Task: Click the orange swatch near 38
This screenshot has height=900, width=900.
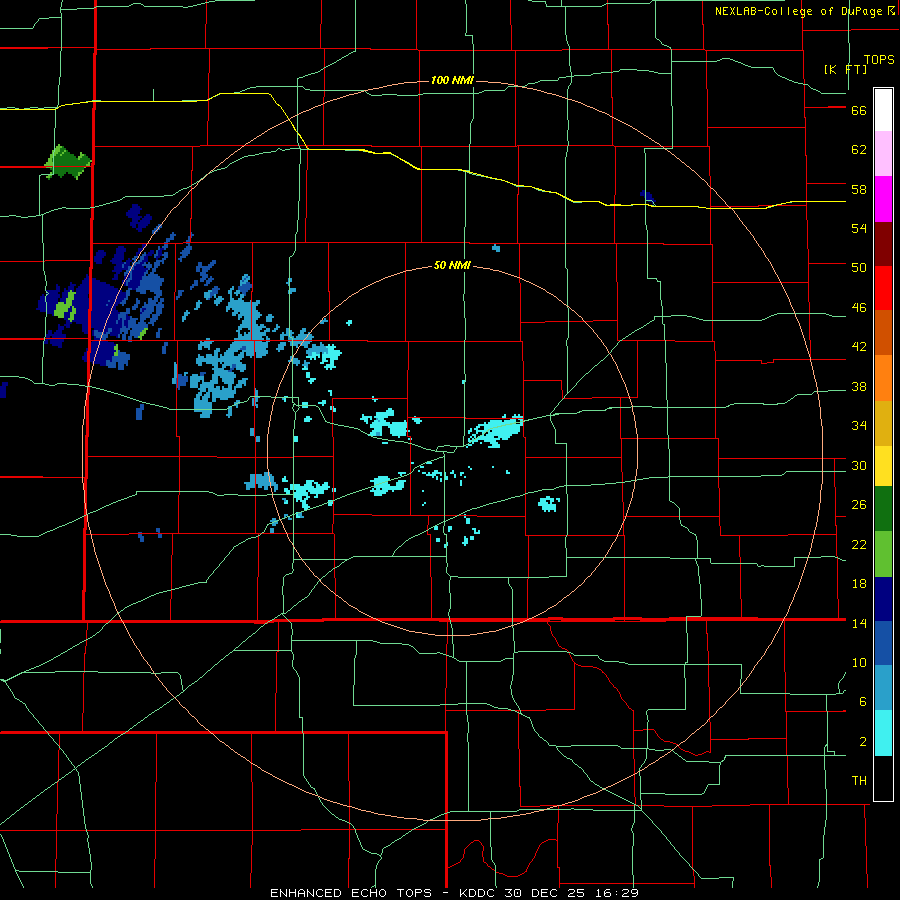Action: click(883, 378)
